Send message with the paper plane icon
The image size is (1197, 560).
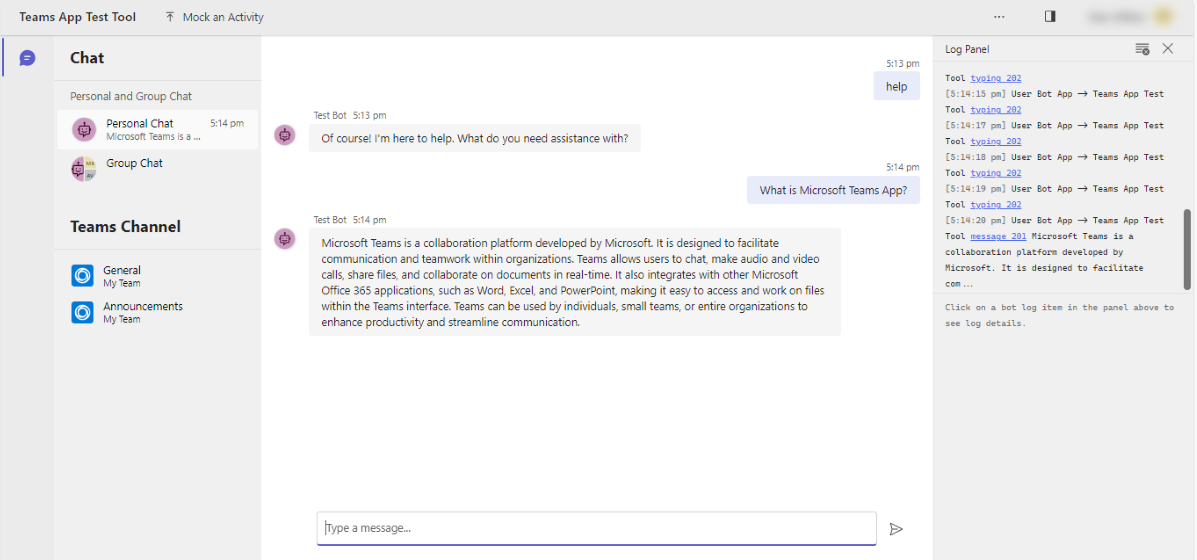(896, 529)
